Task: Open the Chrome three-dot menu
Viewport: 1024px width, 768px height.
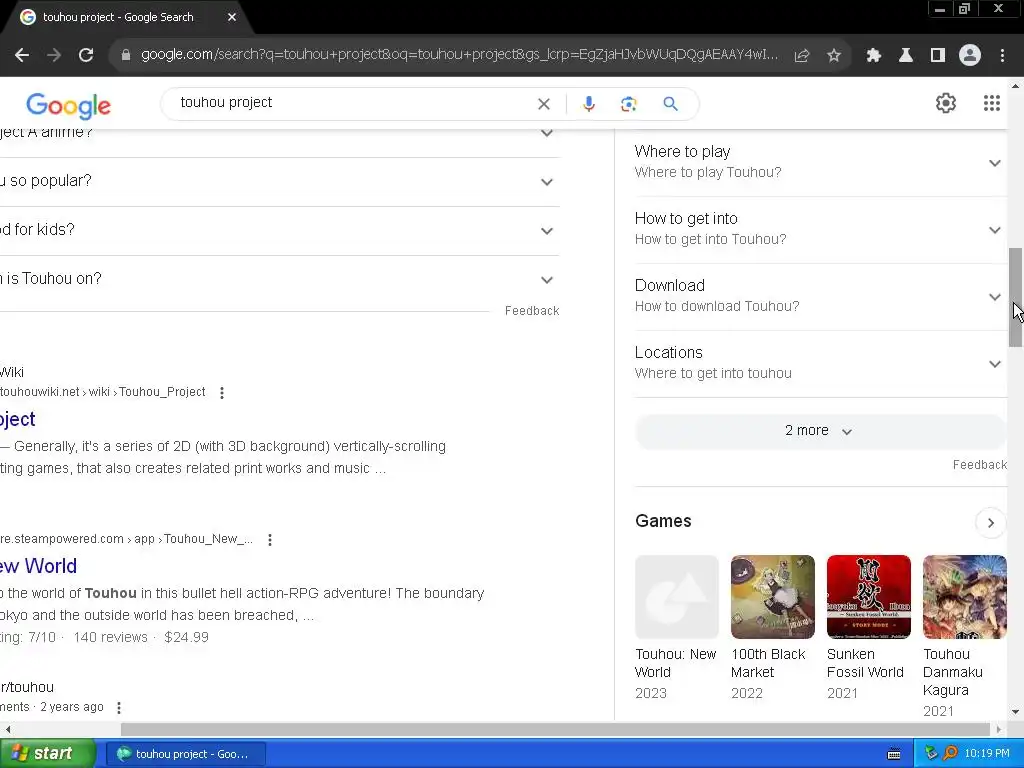Action: point(1002,55)
